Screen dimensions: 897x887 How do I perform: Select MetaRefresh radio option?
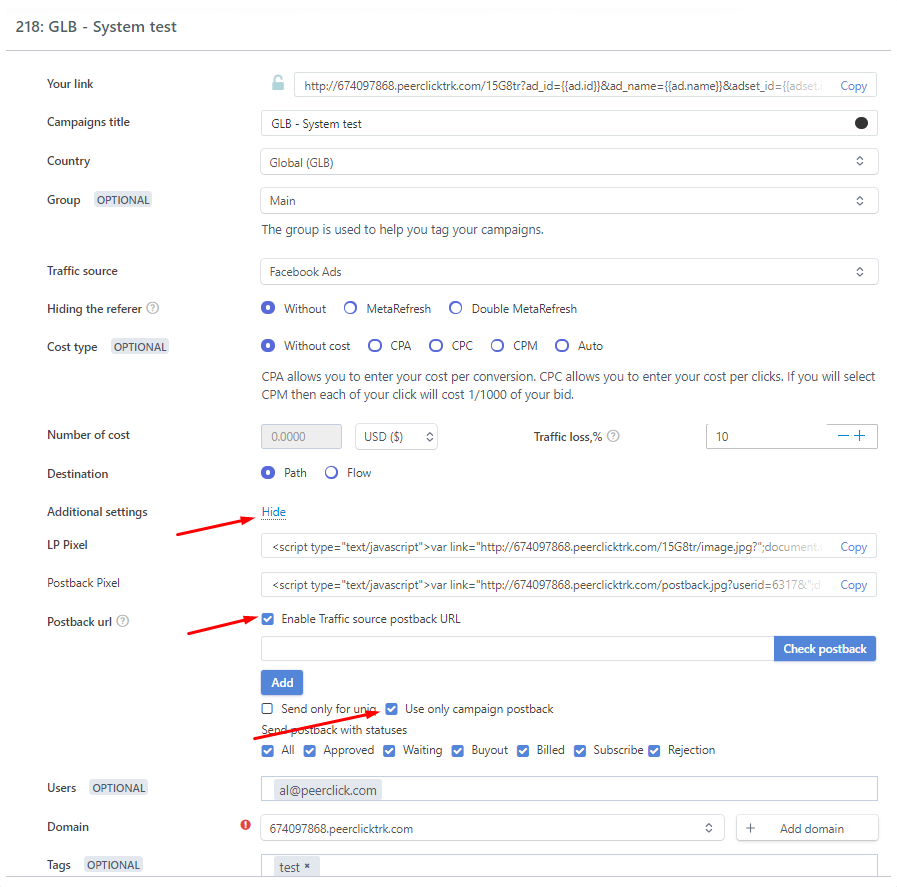coord(350,308)
